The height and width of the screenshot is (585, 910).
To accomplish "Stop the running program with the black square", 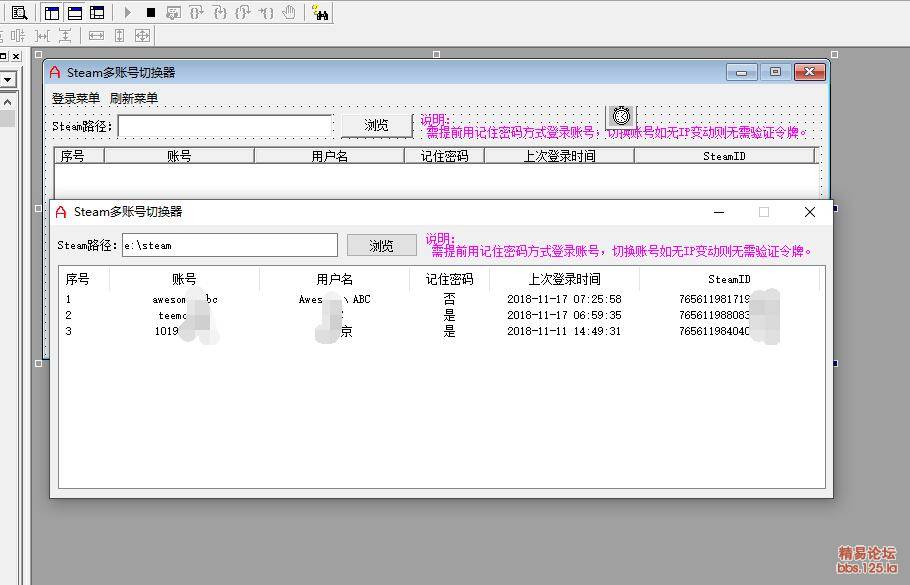I will pos(151,12).
